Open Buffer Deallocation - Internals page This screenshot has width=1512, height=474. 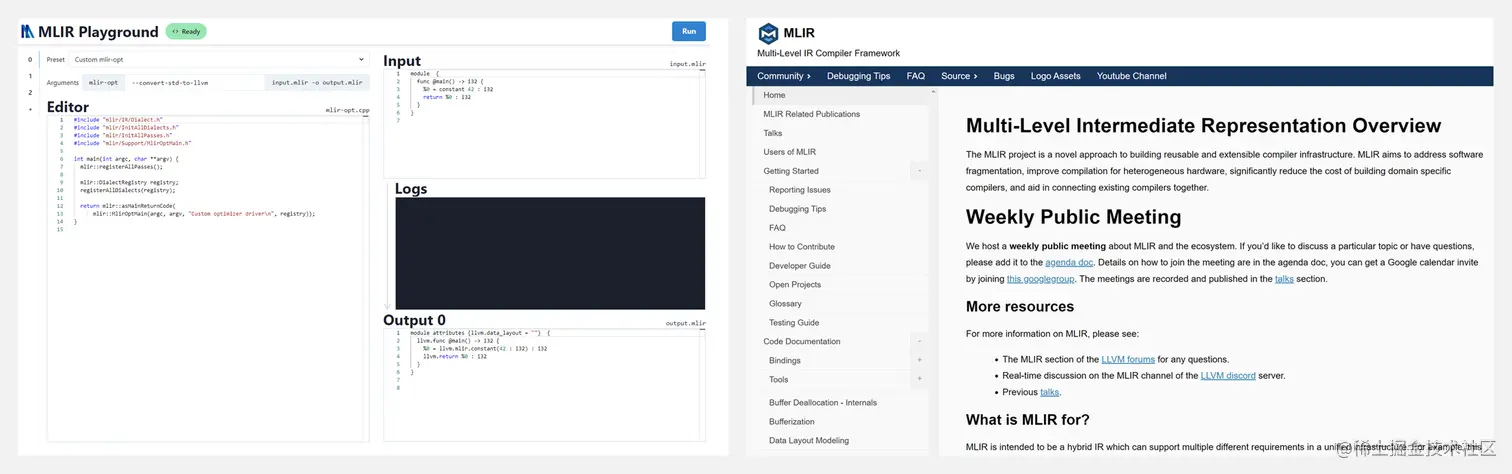click(823, 403)
